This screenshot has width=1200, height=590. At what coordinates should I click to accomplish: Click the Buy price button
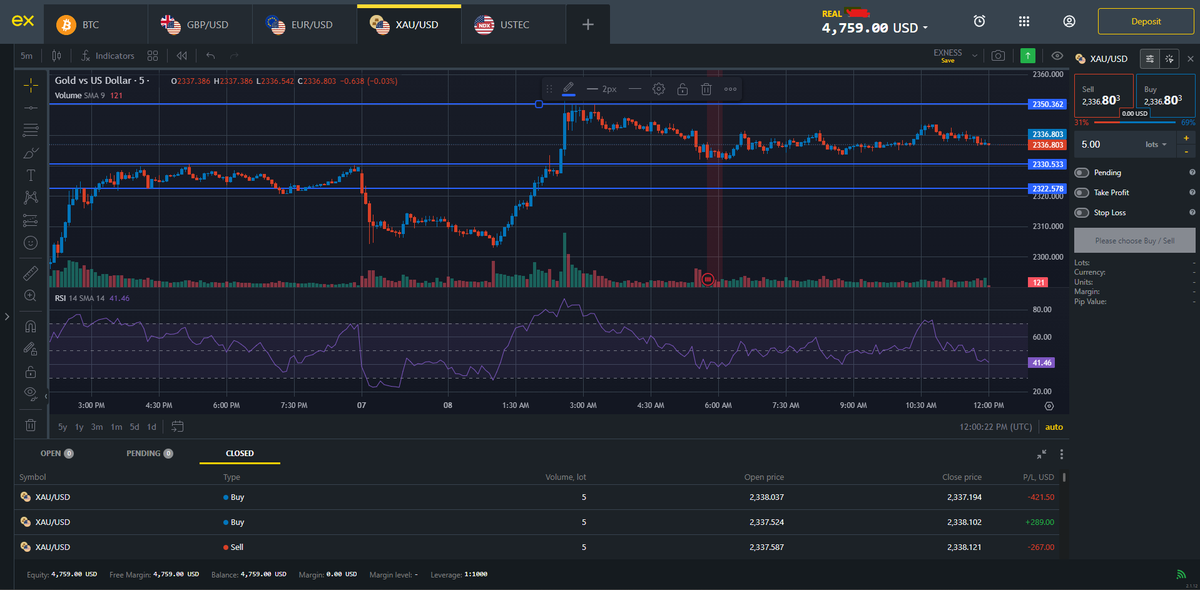coord(1166,95)
